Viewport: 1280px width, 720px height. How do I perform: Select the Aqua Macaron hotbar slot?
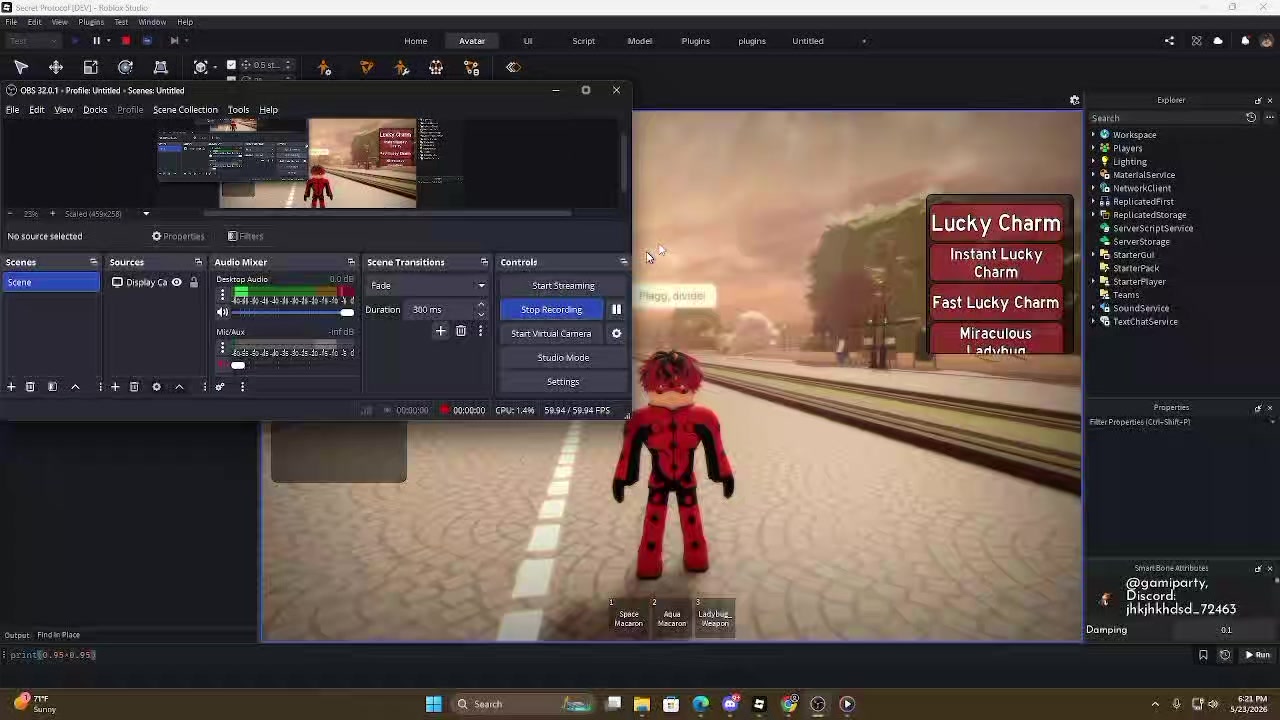click(x=672, y=616)
